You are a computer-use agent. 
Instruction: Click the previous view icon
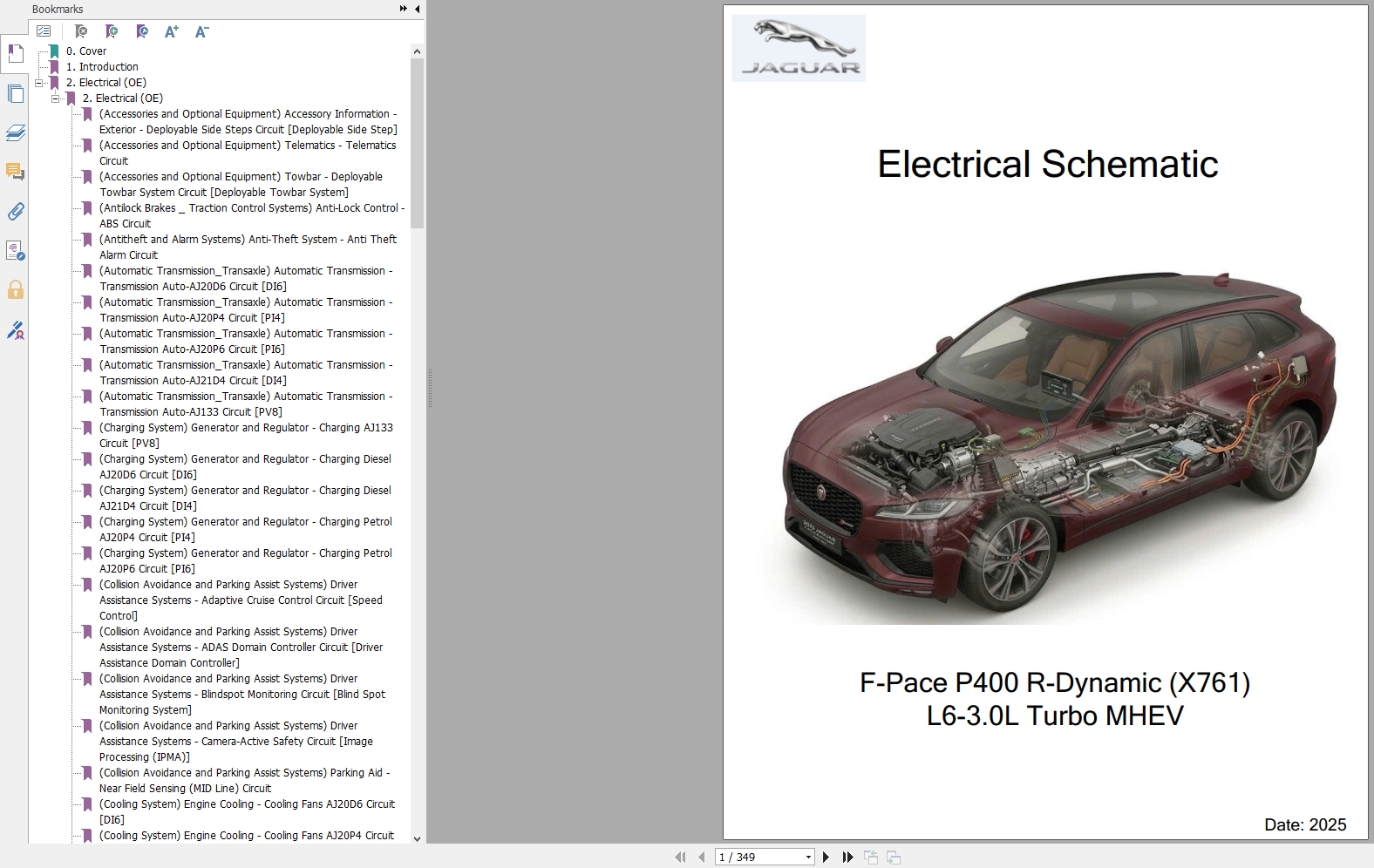[x=870, y=857]
